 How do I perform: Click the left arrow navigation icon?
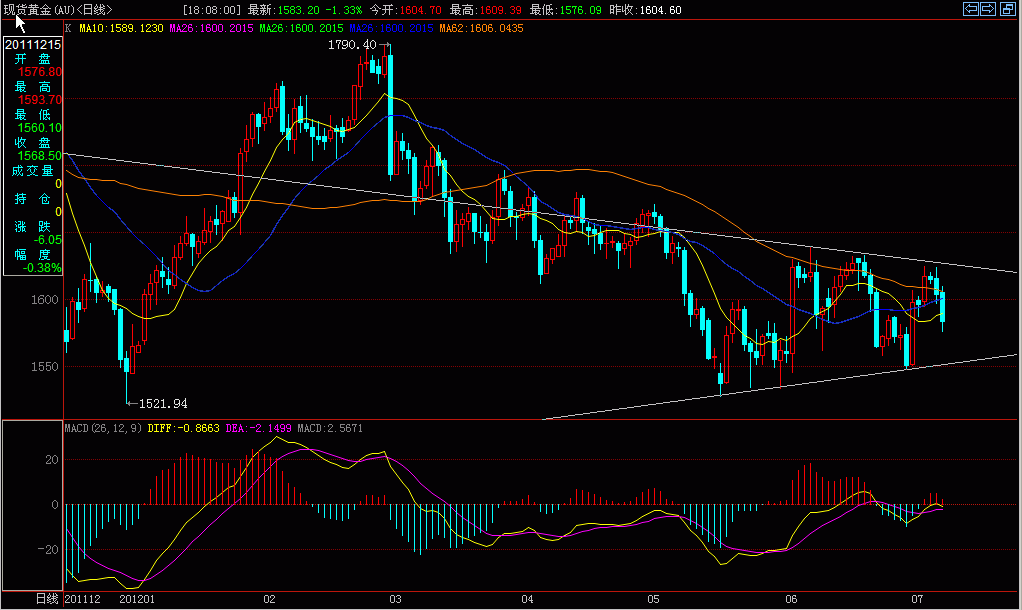tap(971, 8)
